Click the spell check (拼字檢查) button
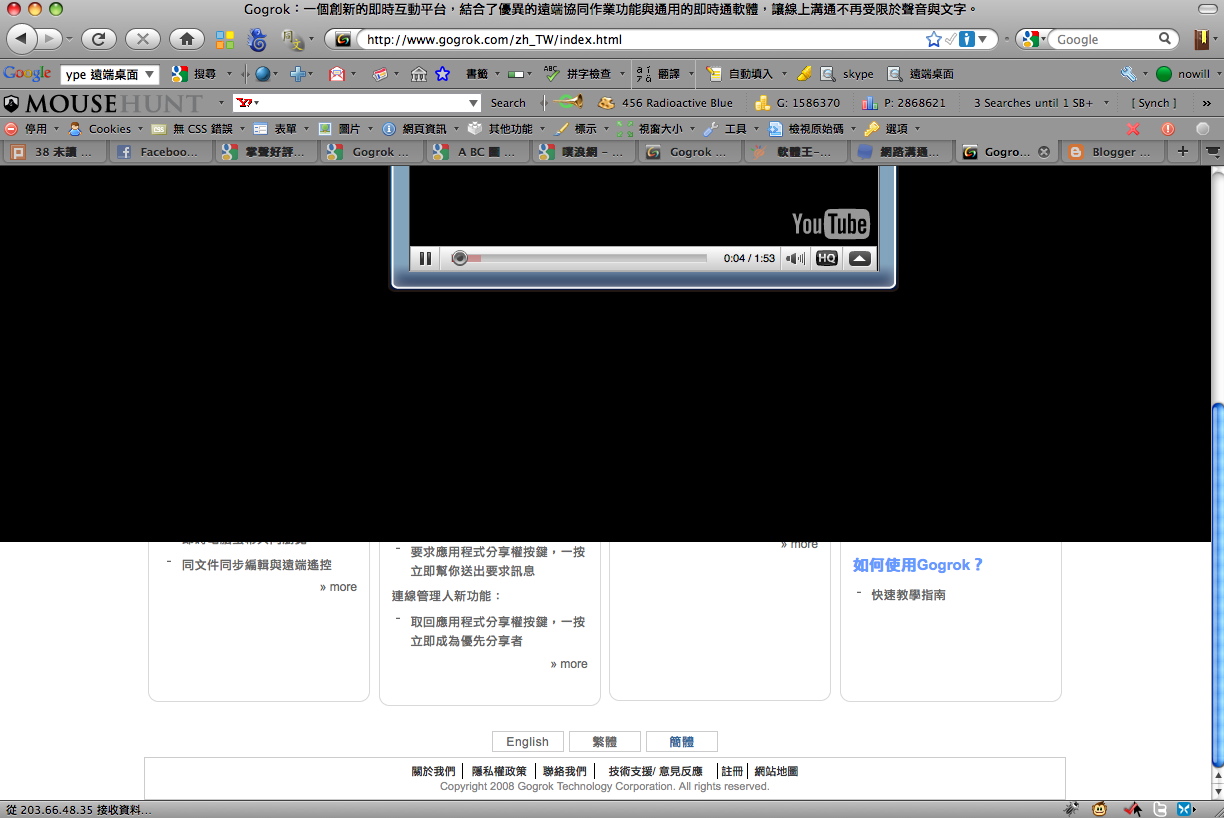 578,74
